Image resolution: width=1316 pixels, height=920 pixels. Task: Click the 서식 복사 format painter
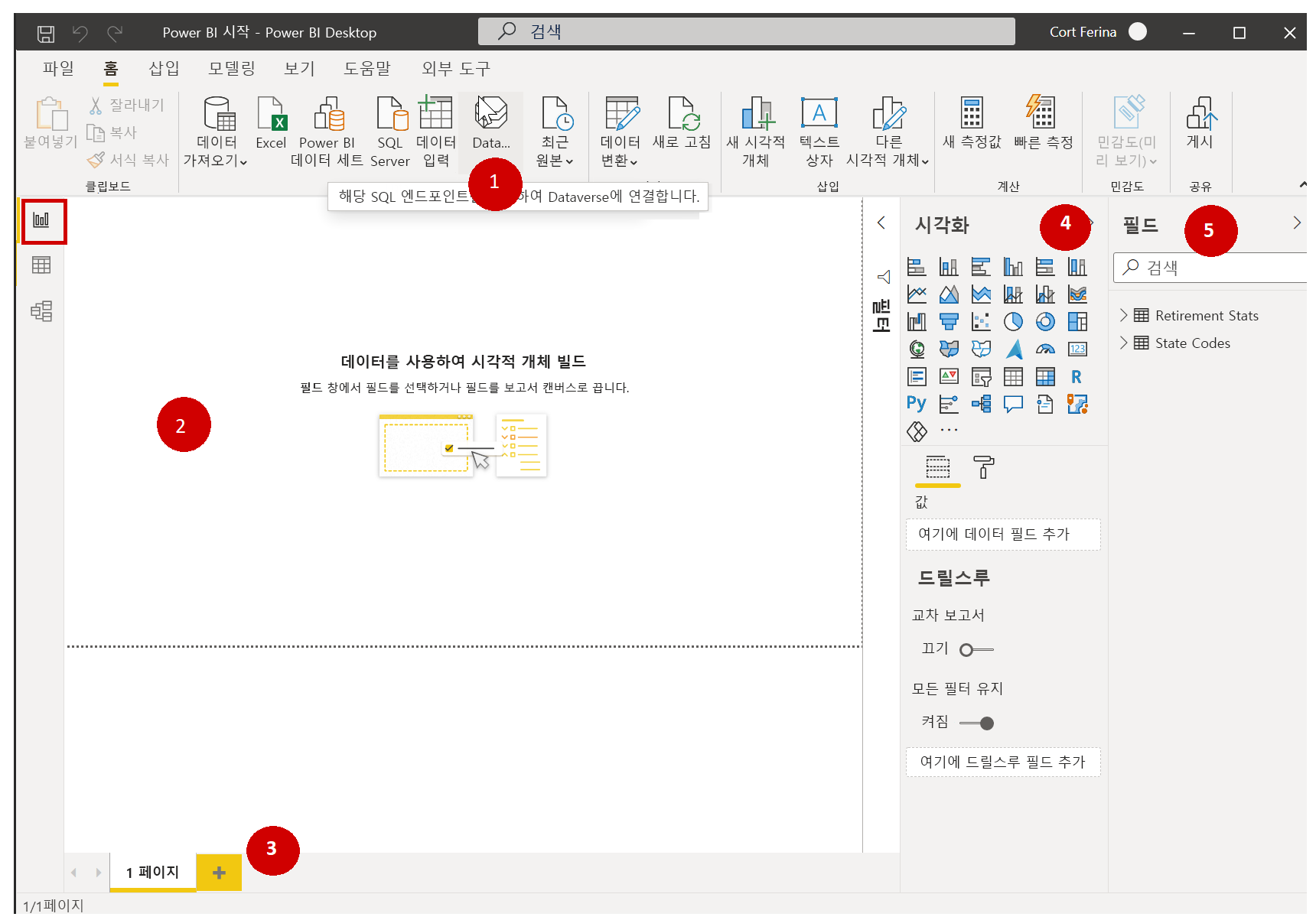point(128,160)
